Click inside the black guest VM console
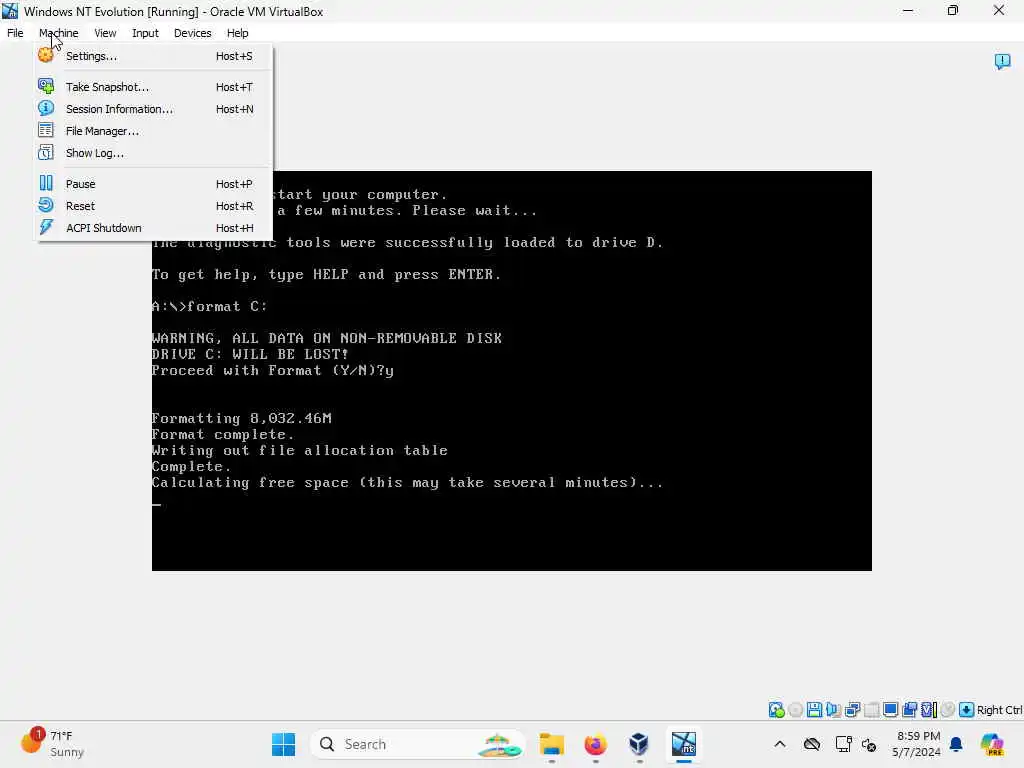The image size is (1024, 768). point(511,371)
